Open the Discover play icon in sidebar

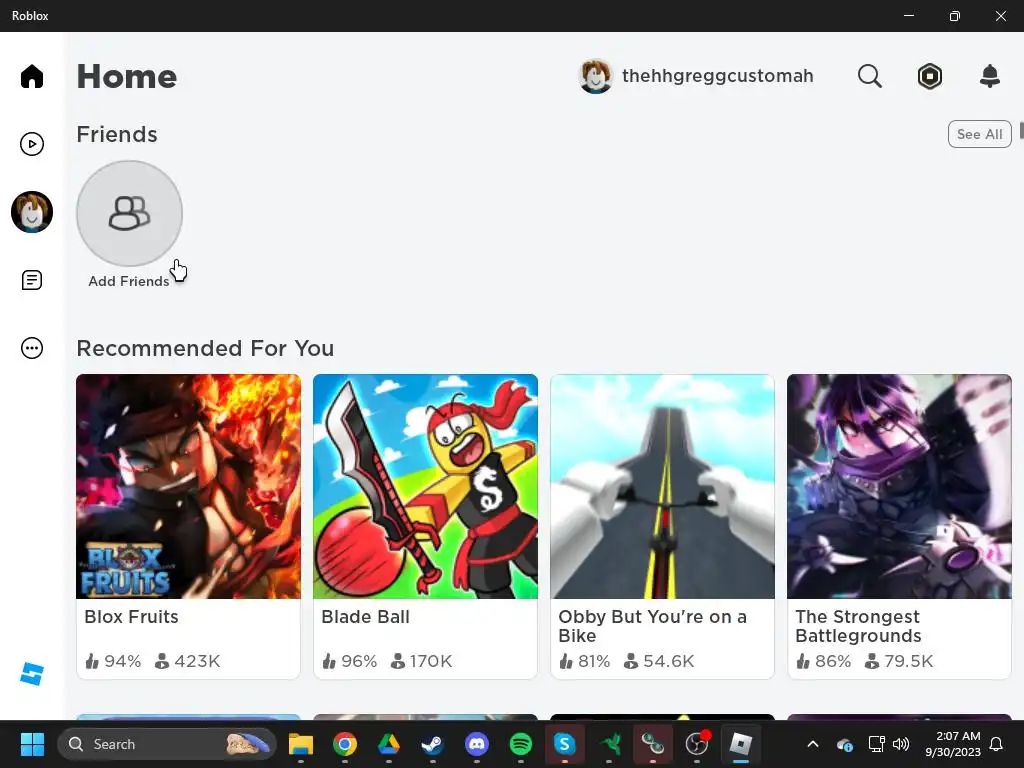point(31,144)
